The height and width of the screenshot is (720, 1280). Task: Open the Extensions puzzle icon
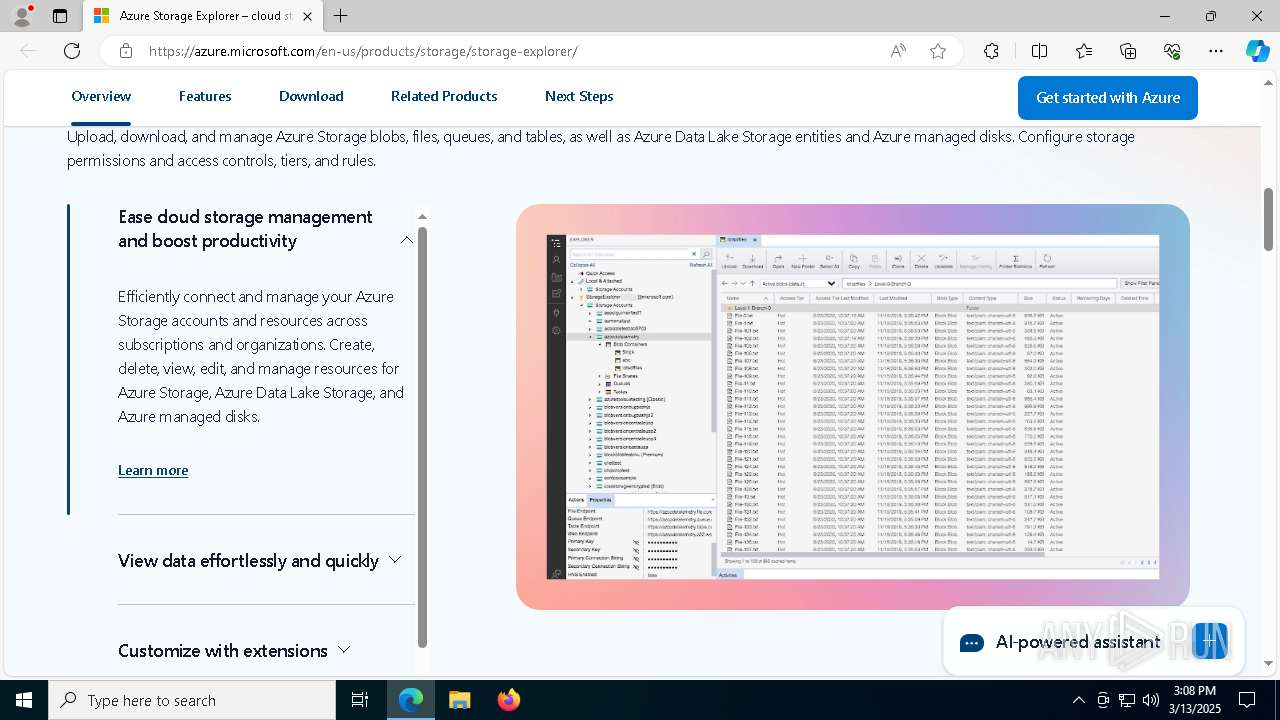click(x=992, y=51)
